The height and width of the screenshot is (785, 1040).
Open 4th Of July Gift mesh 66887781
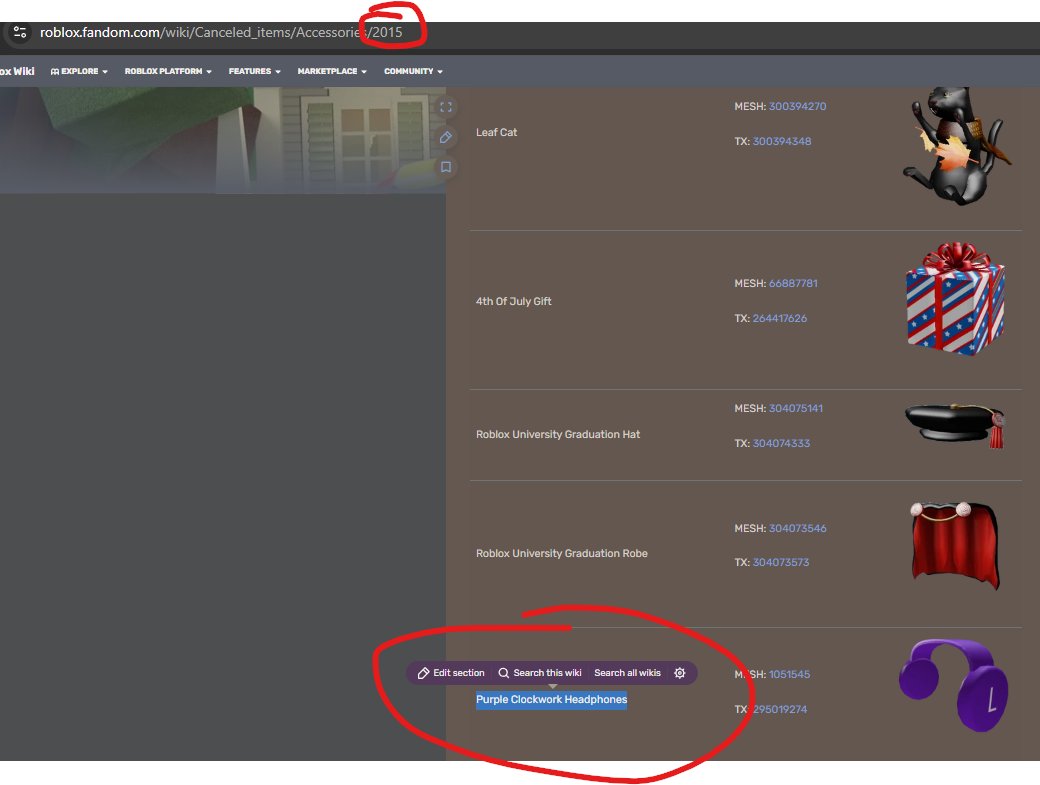pos(793,283)
